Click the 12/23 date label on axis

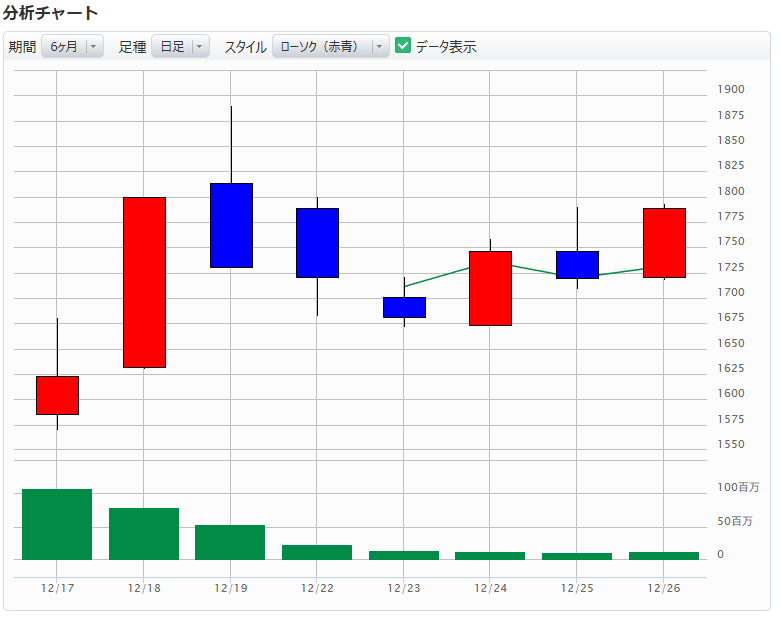tap(404, 589)
